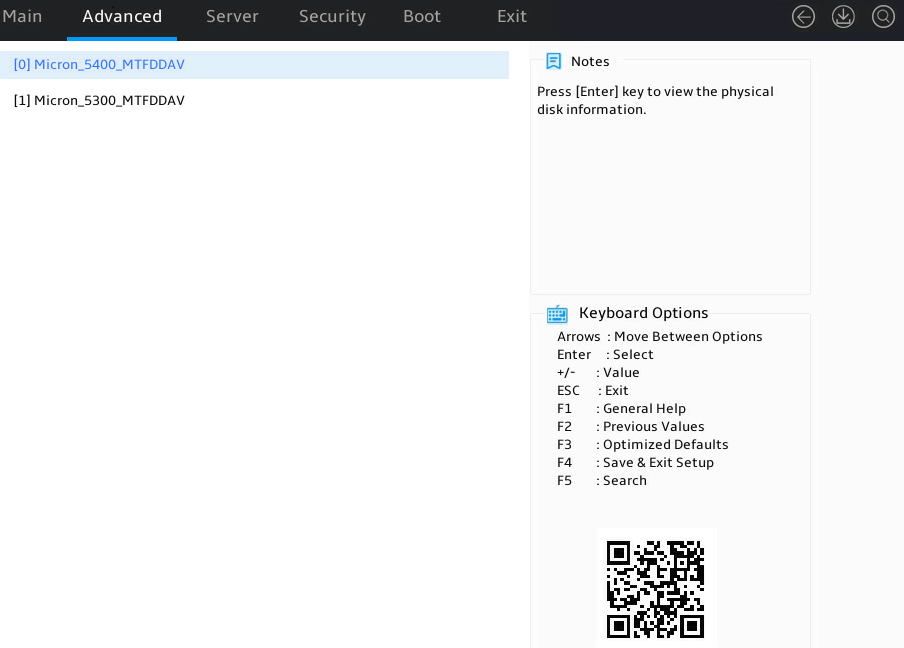Click the save/download icon
Screen dimensions: 904x648
pyautogui.click(x=843, y=17)
